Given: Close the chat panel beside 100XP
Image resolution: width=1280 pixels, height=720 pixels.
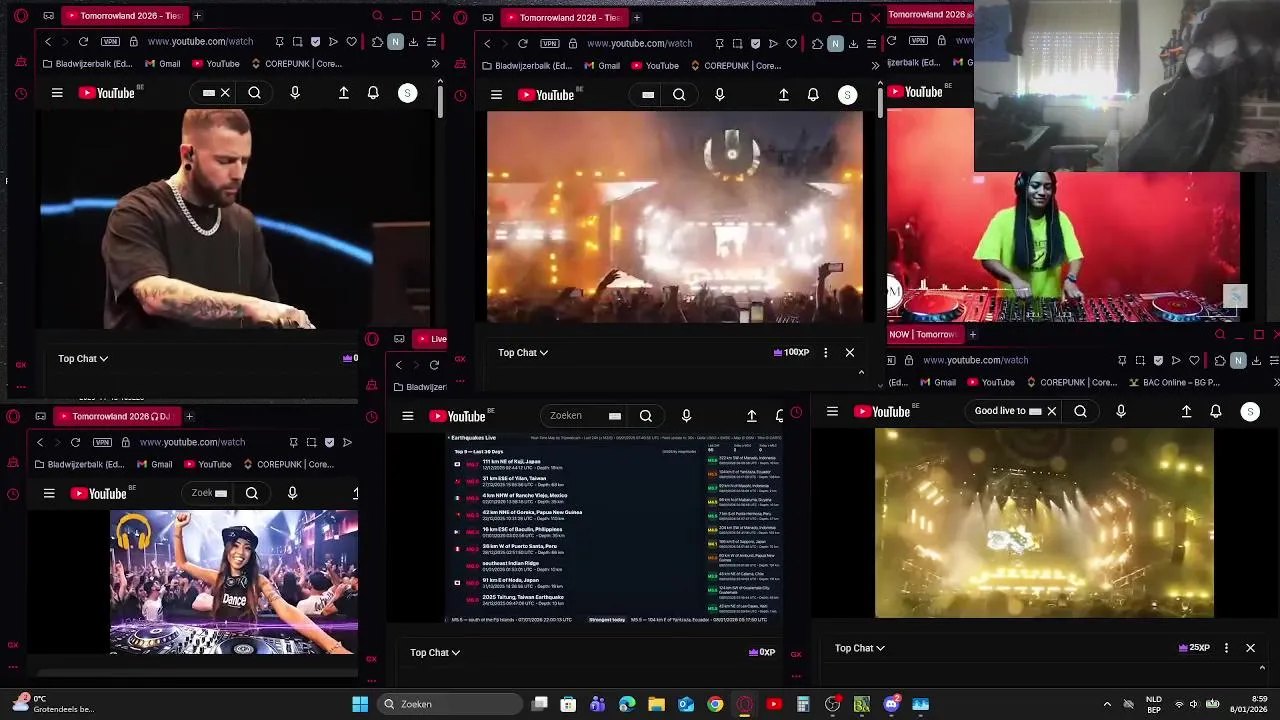Looking at the screenshot, I should click(850, 352).
